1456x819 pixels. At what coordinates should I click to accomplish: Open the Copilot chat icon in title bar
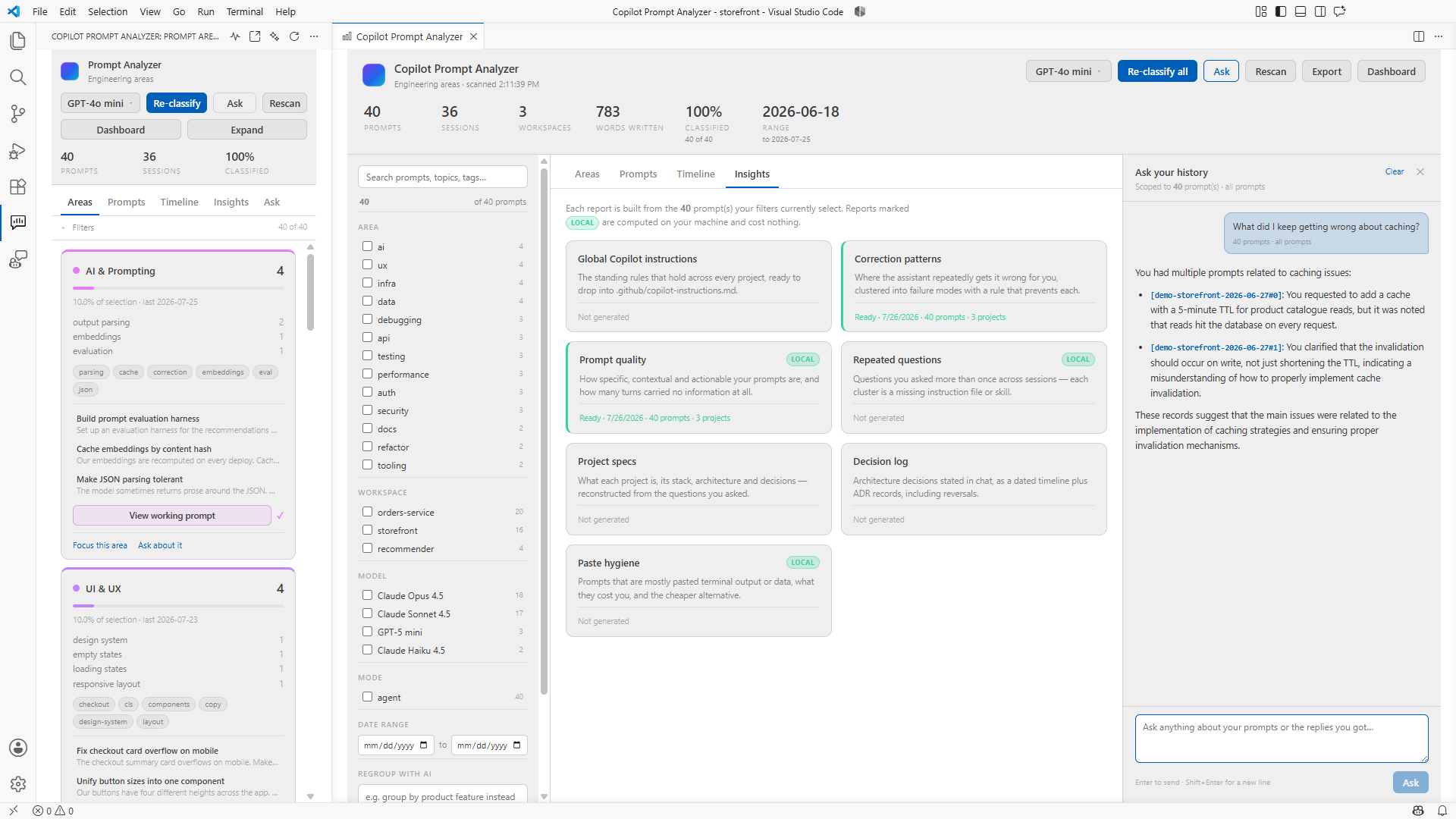point(1340,11)
